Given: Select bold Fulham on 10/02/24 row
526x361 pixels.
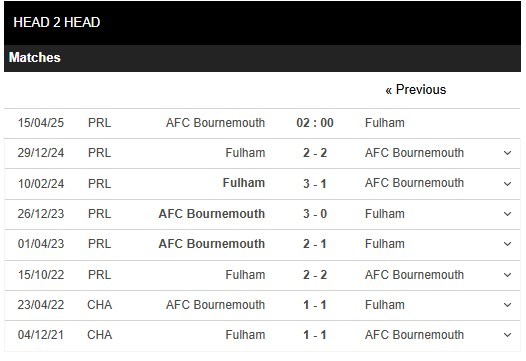Looking at the screenshot, I should [244, 183].
